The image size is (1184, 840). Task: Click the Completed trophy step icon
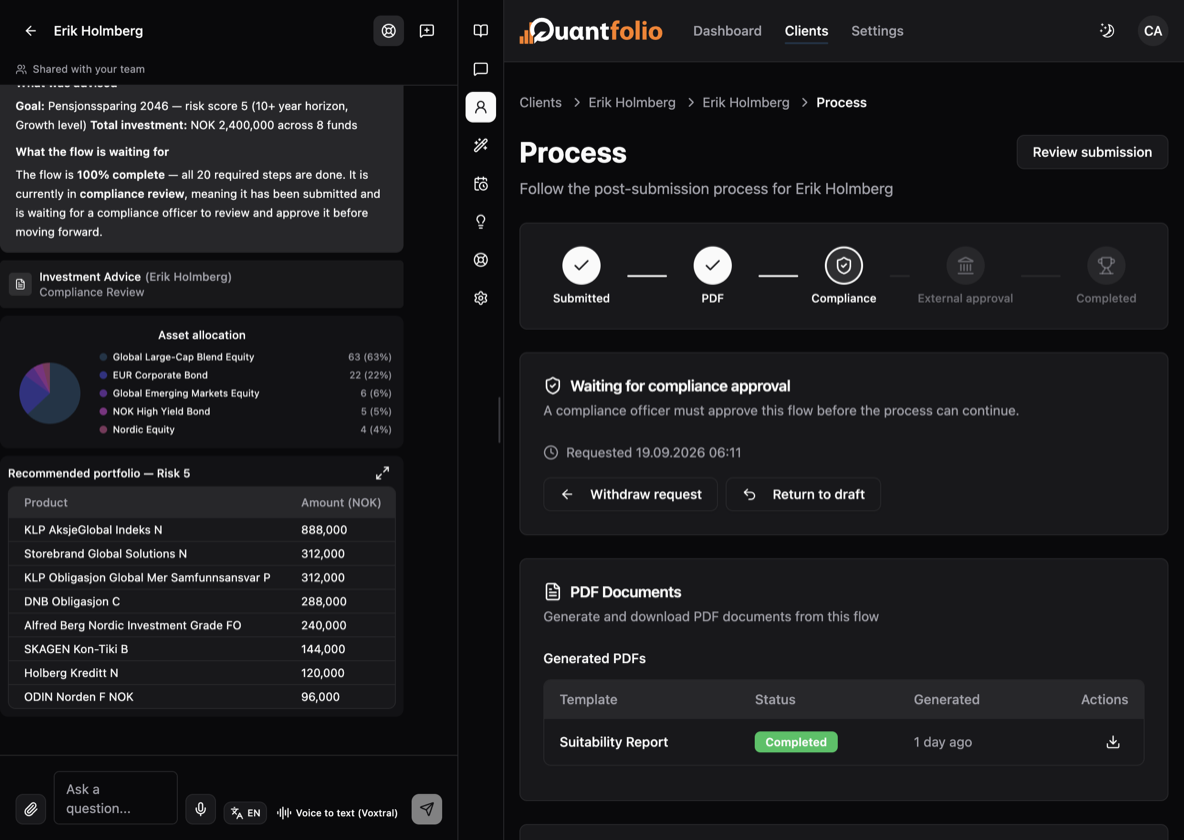1105,265
